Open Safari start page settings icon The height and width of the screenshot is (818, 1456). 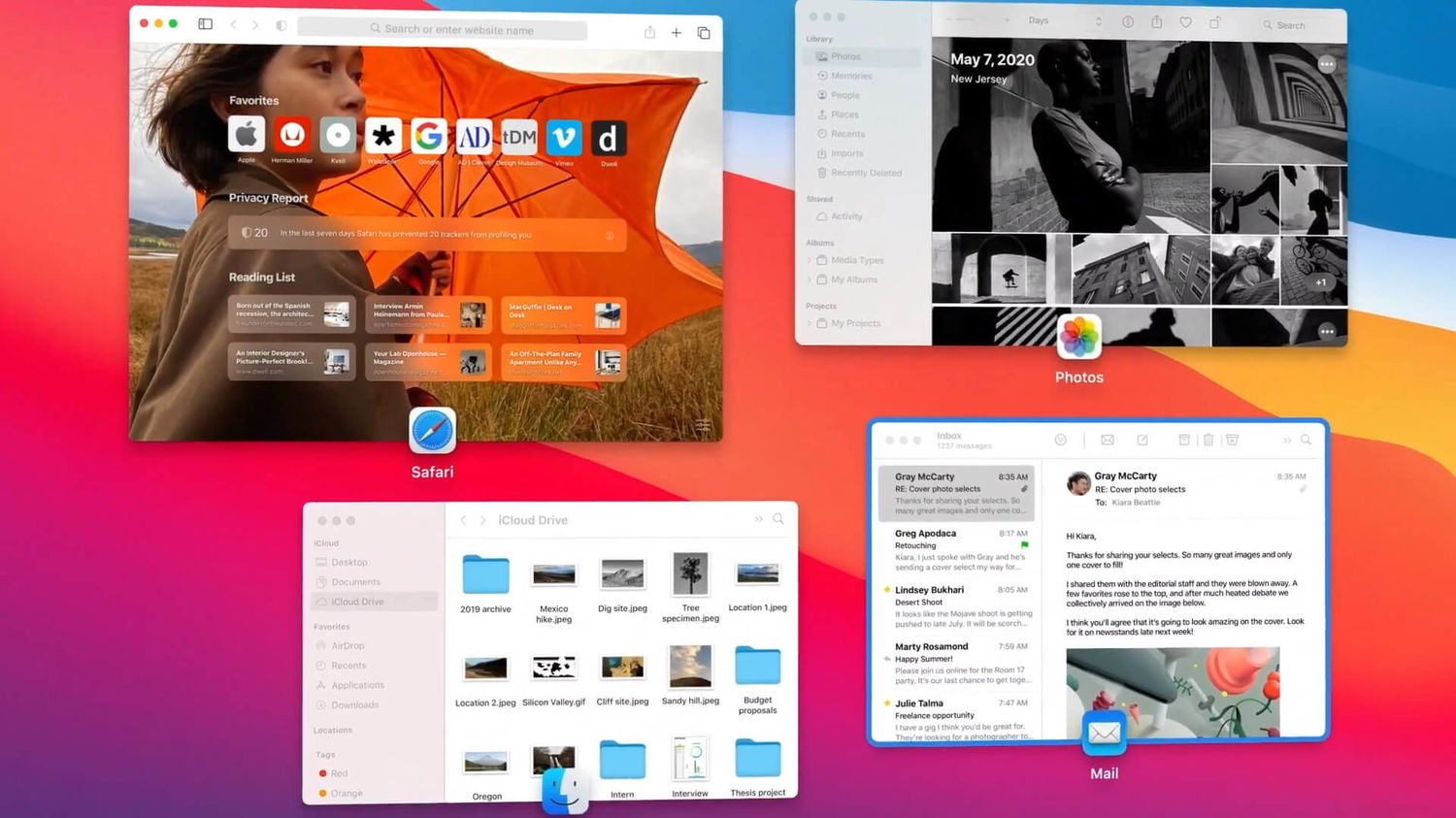(703, 424)
